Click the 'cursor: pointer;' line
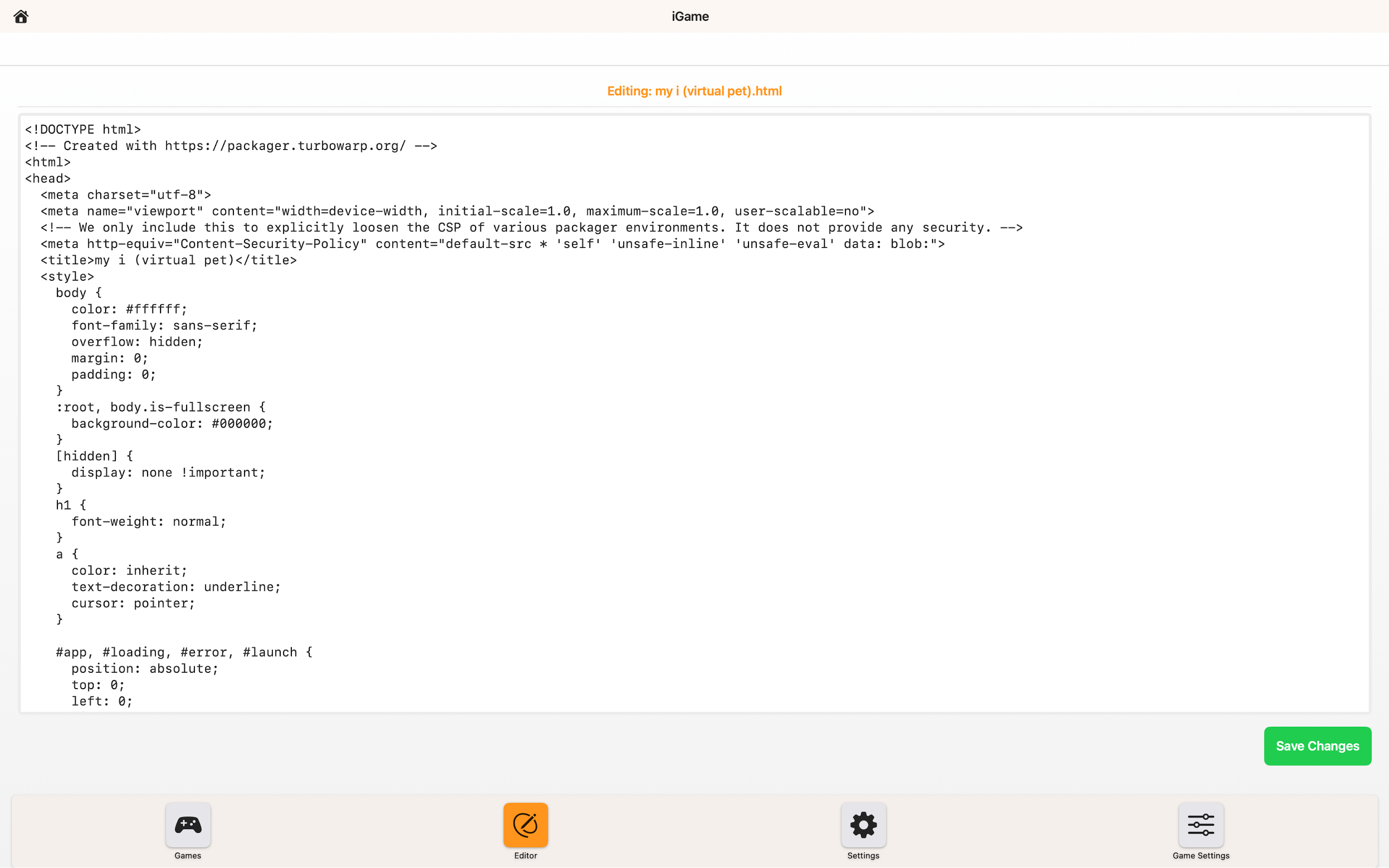Viewport: 1389px width, 868px height. [x=133, y=603]
